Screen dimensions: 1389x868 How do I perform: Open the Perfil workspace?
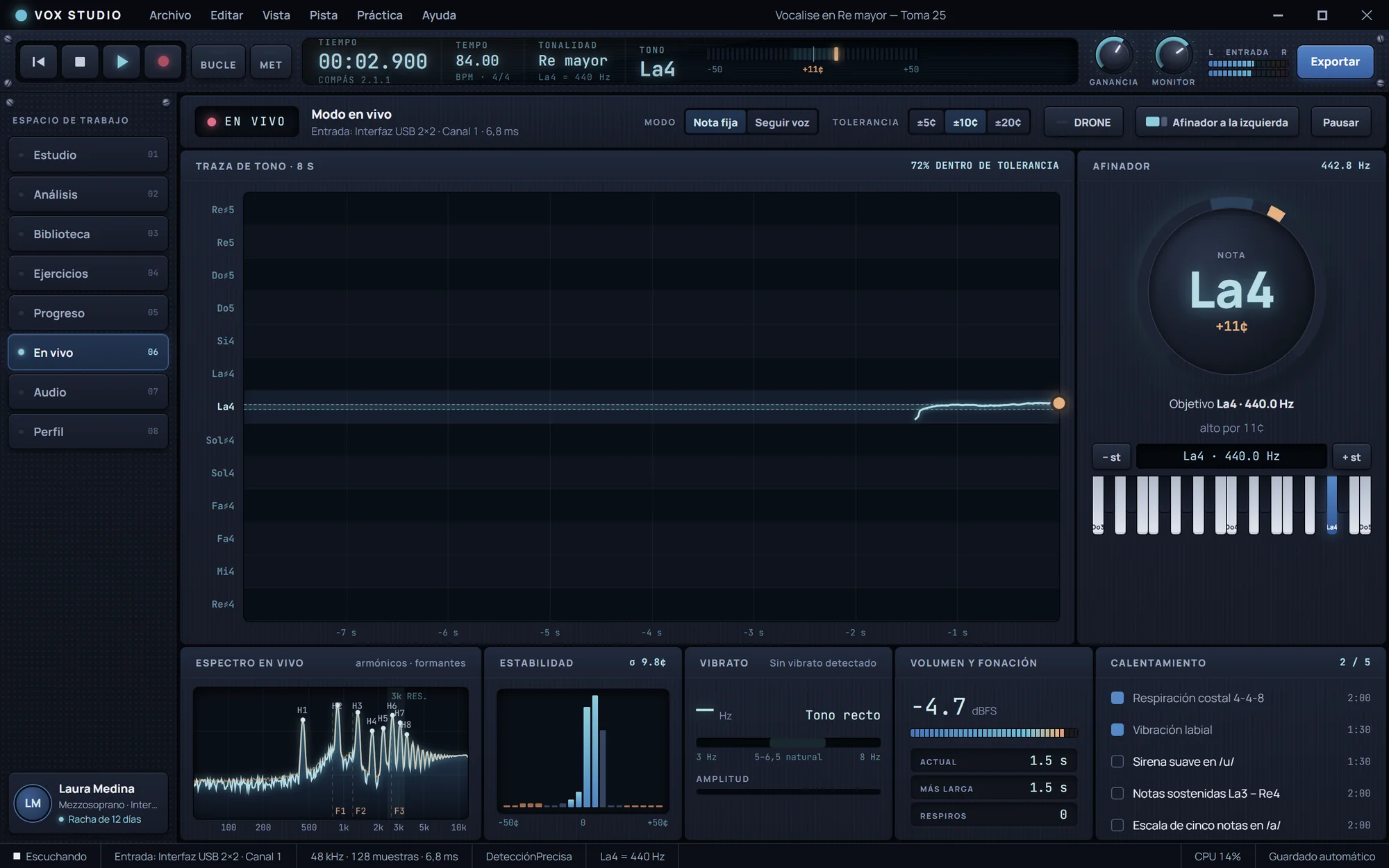coord(88,432)
